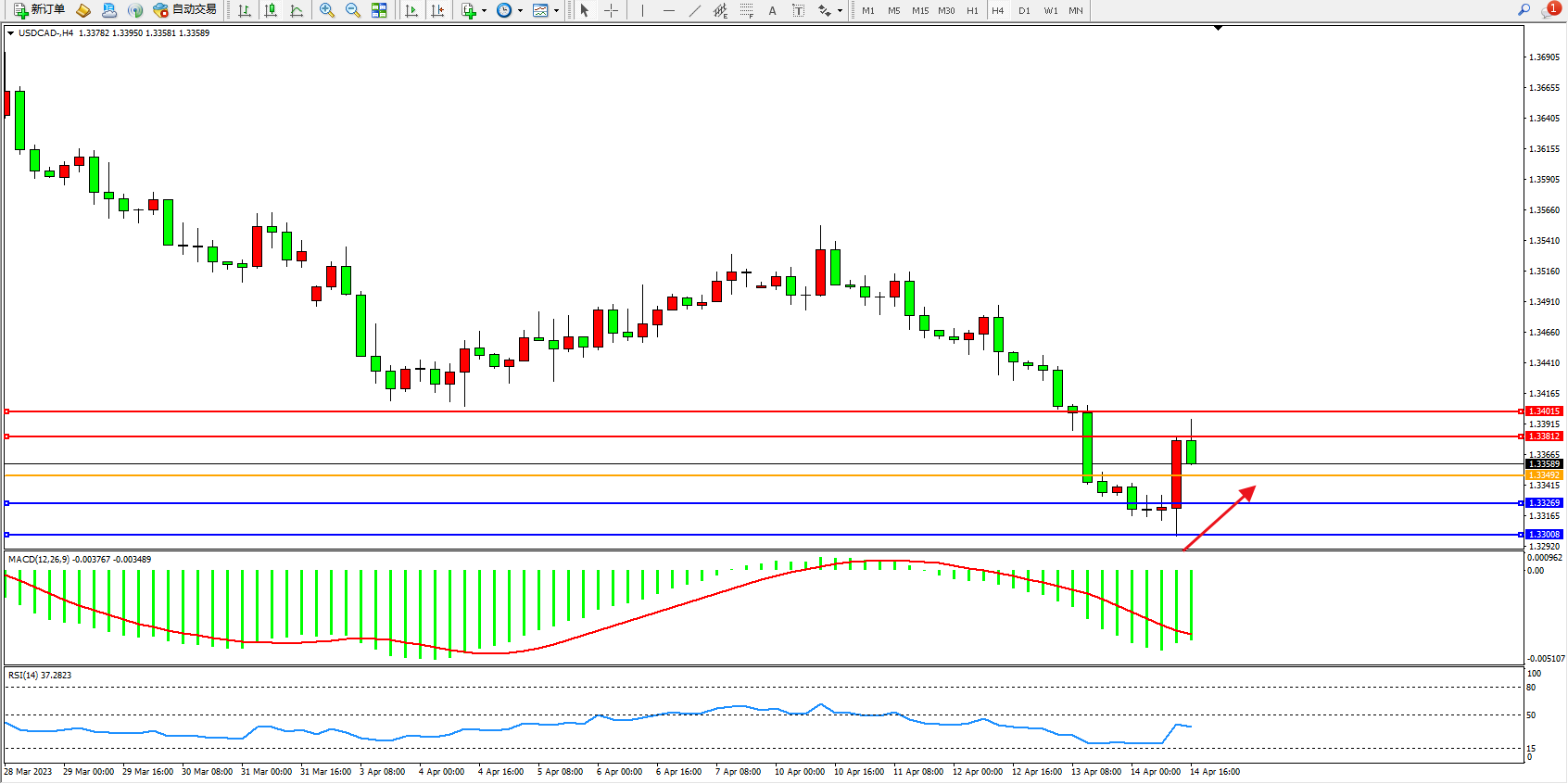The height and width of the screenshot is (784, 1568).
Task: Zoom out of the chart
Action: pos(353,10)
